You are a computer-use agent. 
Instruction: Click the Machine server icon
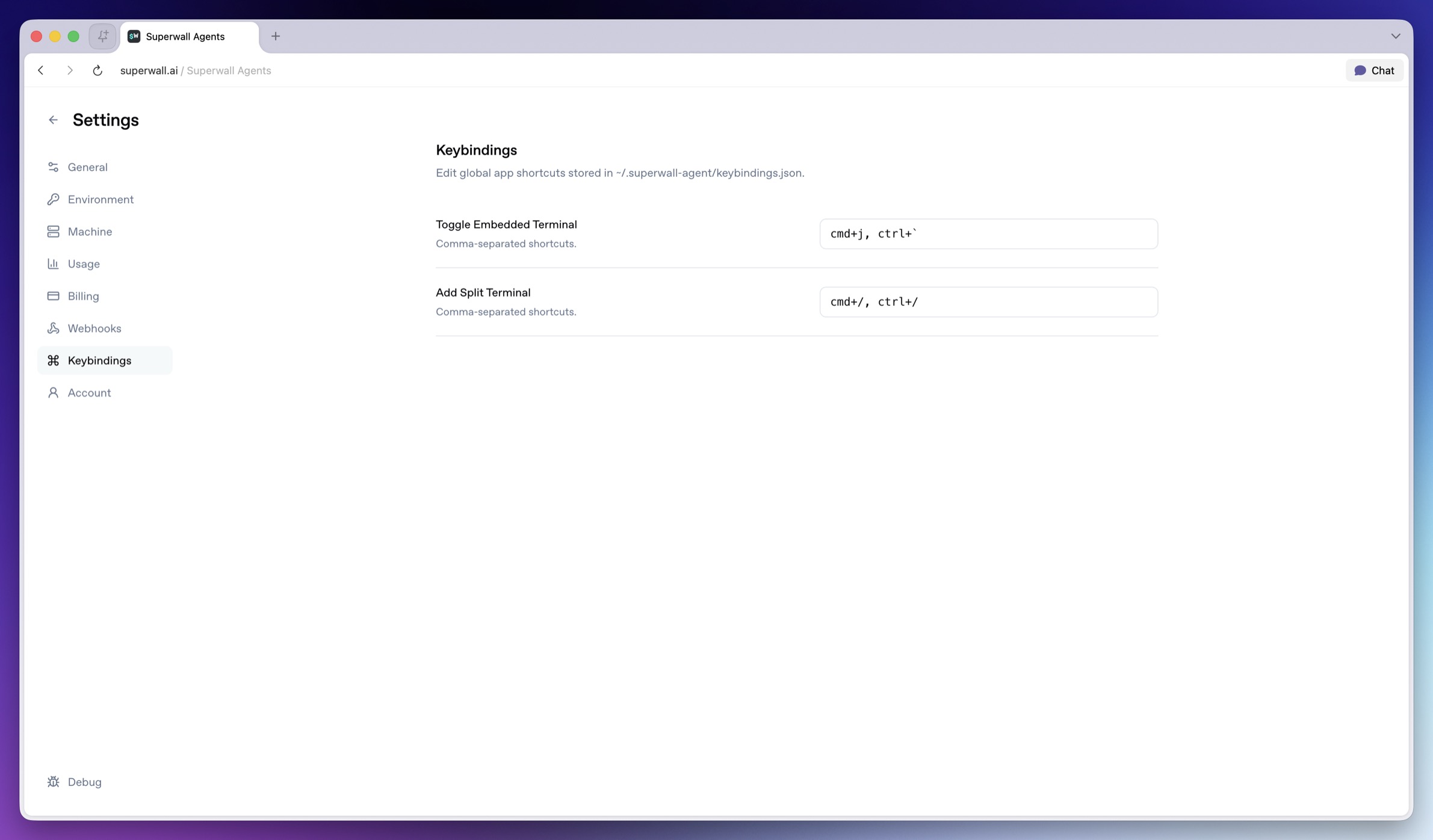53,232
